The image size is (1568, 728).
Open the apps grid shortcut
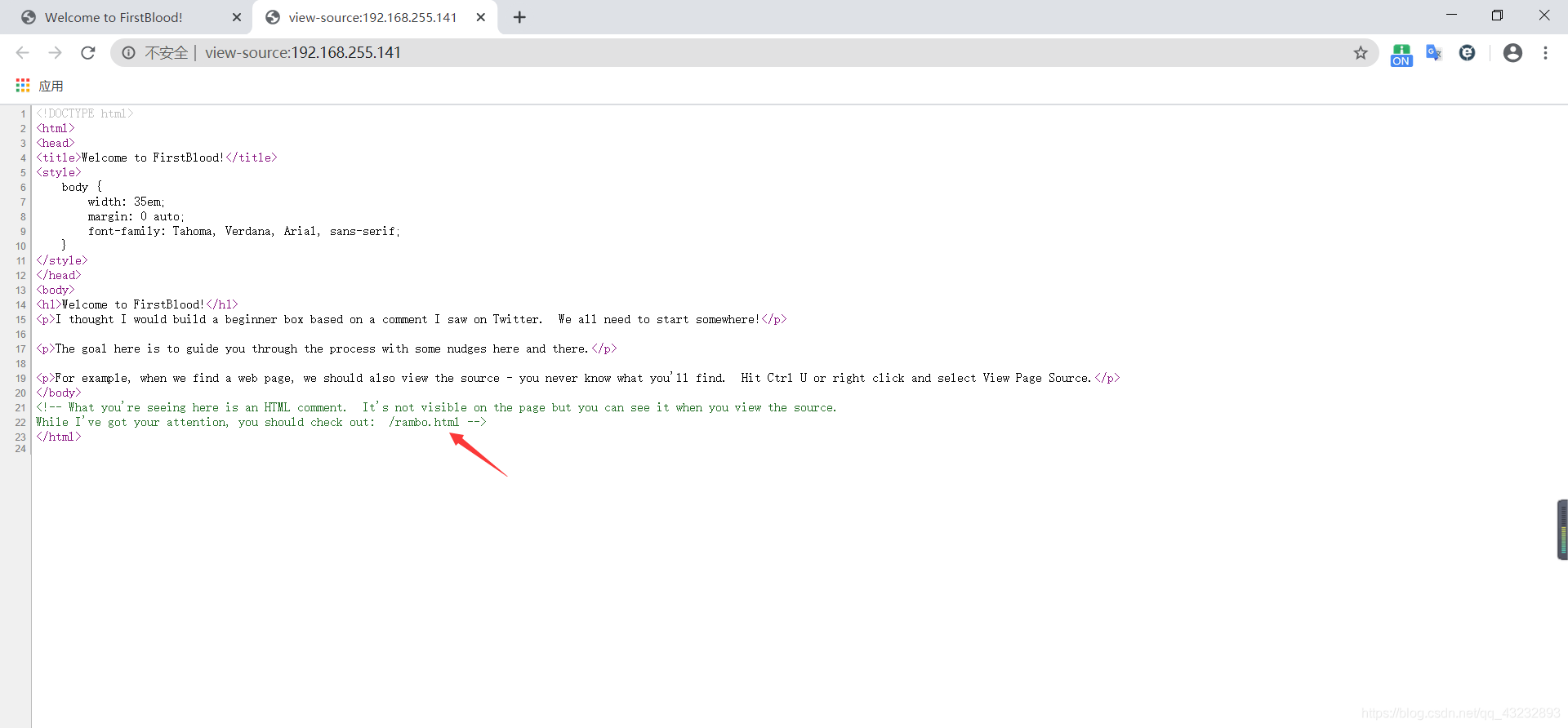click(23, 86)
